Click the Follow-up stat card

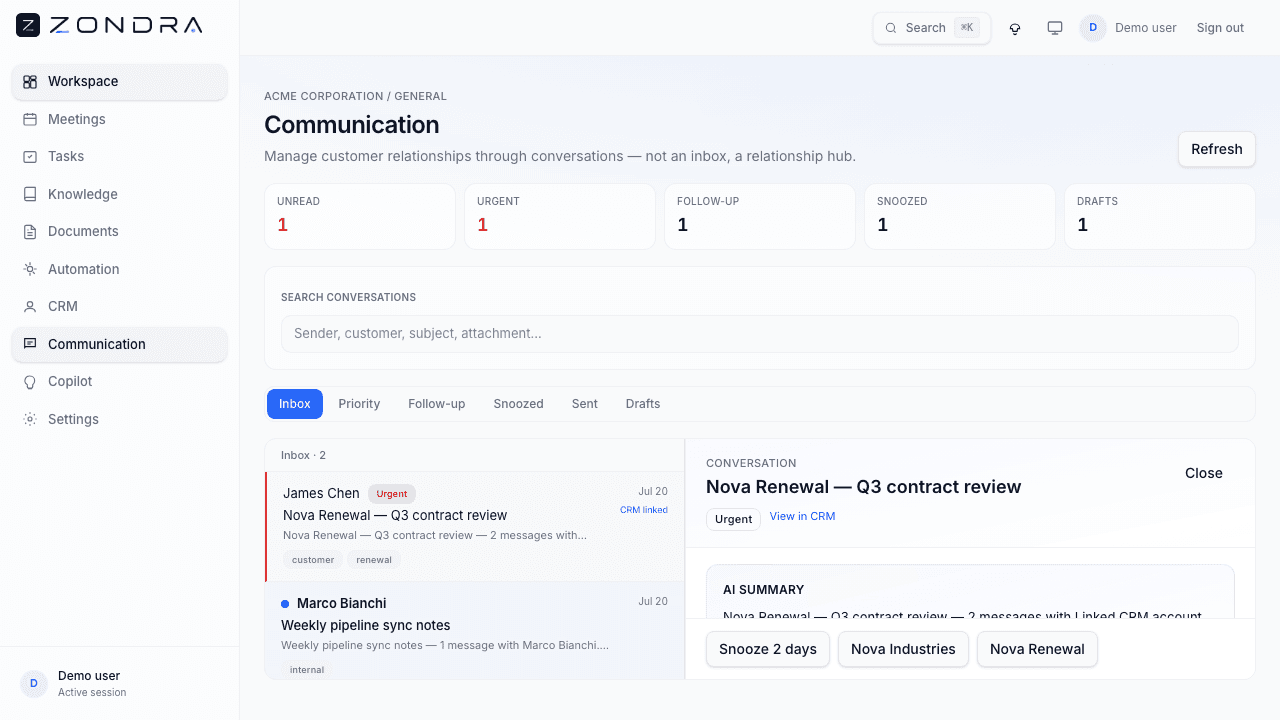tap(760, 216)
